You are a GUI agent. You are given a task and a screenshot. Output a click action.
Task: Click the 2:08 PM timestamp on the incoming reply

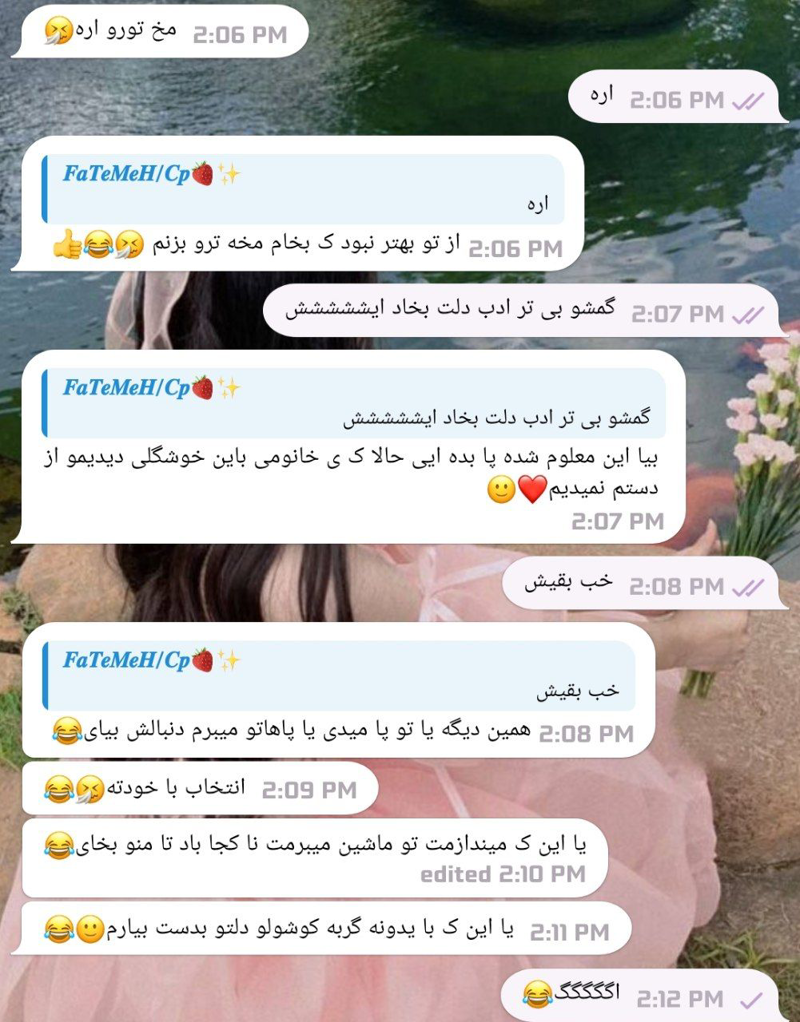pyautogui.click(x=586, y=734)
